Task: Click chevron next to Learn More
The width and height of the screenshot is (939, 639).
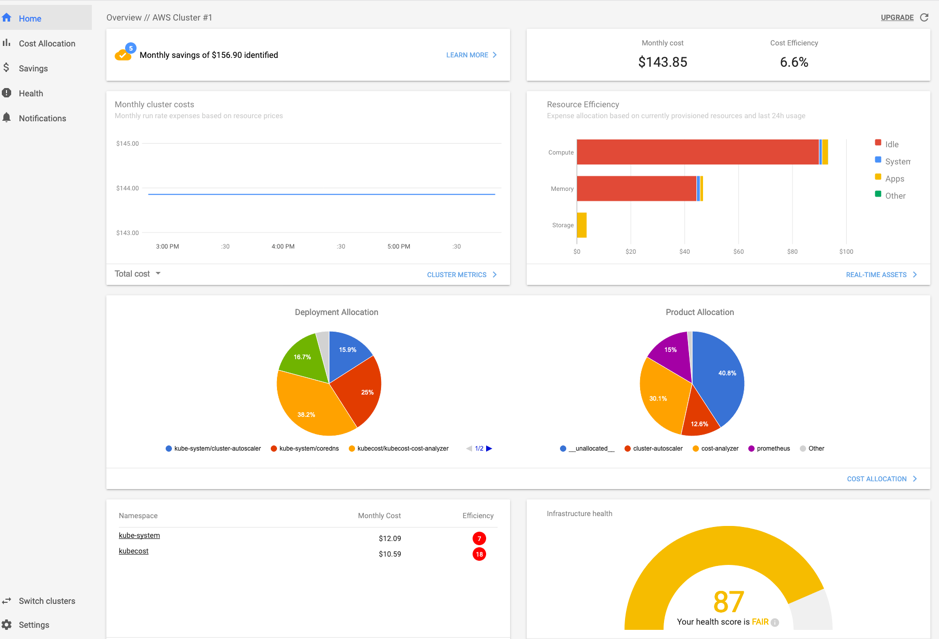Action: coord(495,54)
